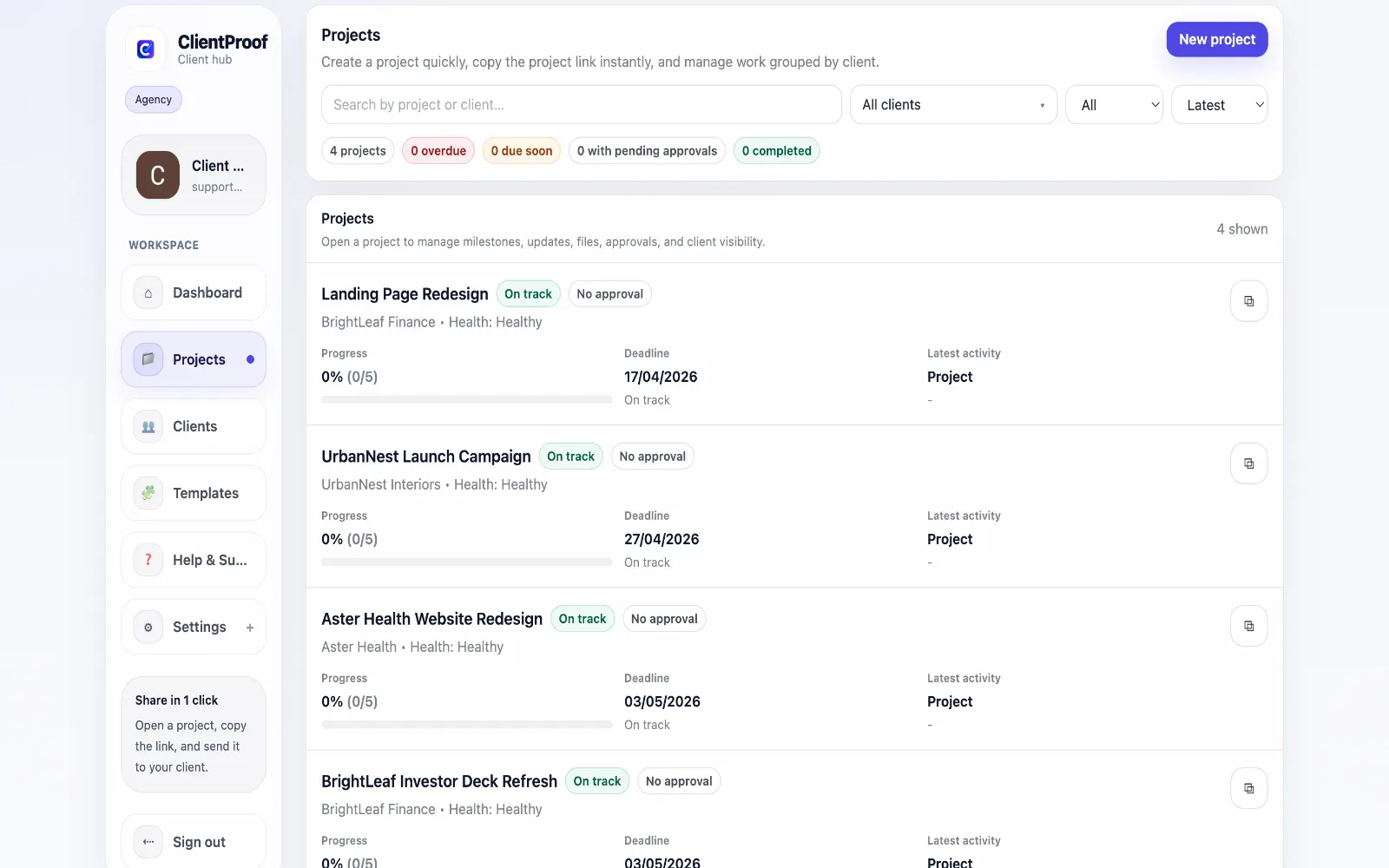Click the 4 projects chip
The image size is (1389, 868).
click(x=358, y=151)
